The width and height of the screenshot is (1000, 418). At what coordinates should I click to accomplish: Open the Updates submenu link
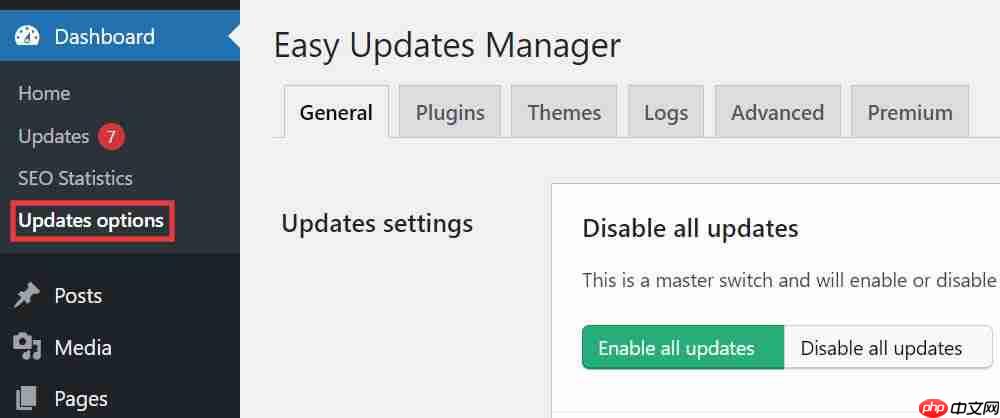pos(54,137)
